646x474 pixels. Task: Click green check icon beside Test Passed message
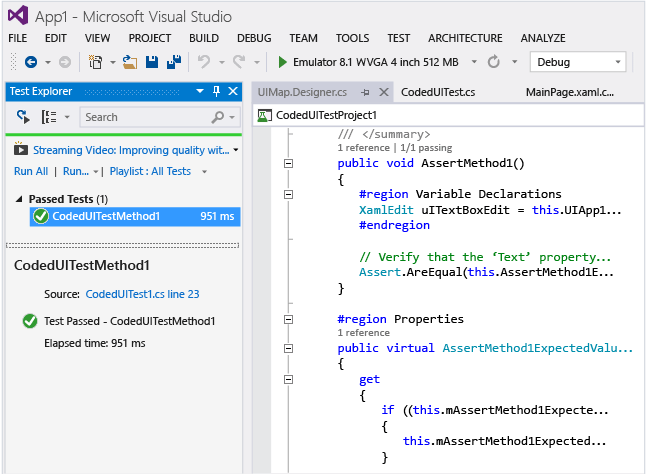pos(30,321)
